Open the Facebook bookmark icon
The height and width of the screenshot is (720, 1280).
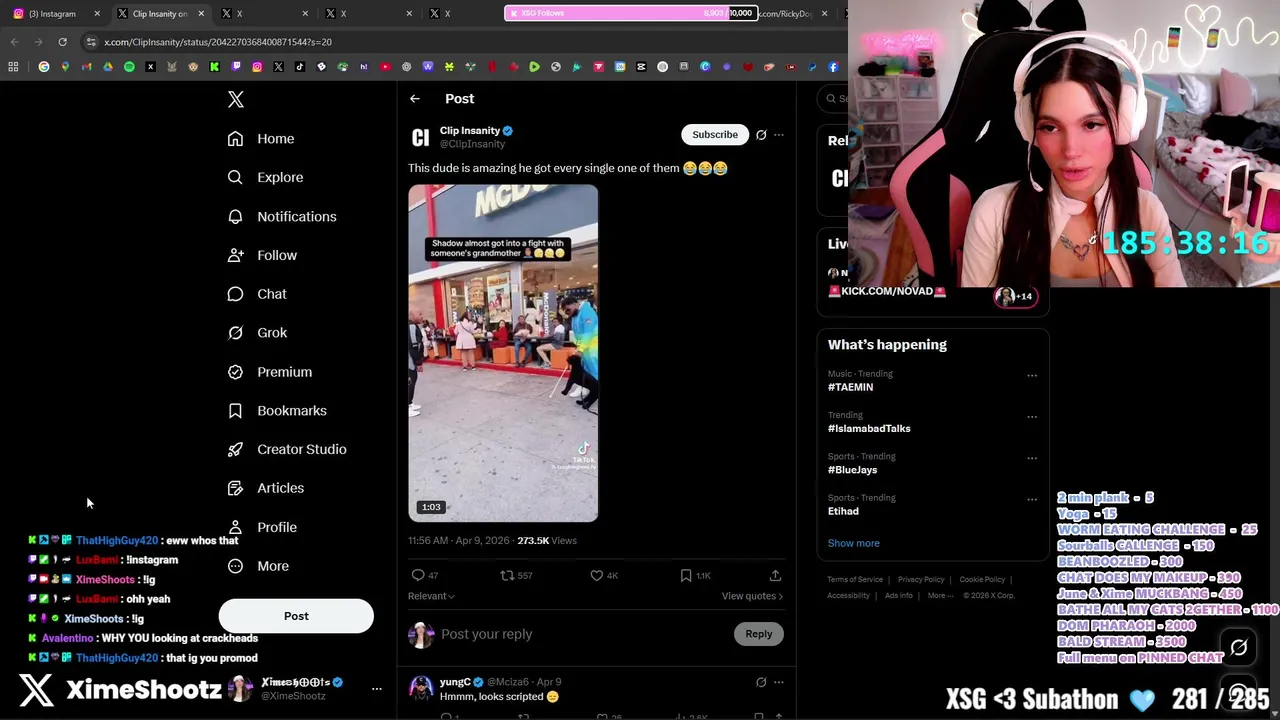pos(833,67)
